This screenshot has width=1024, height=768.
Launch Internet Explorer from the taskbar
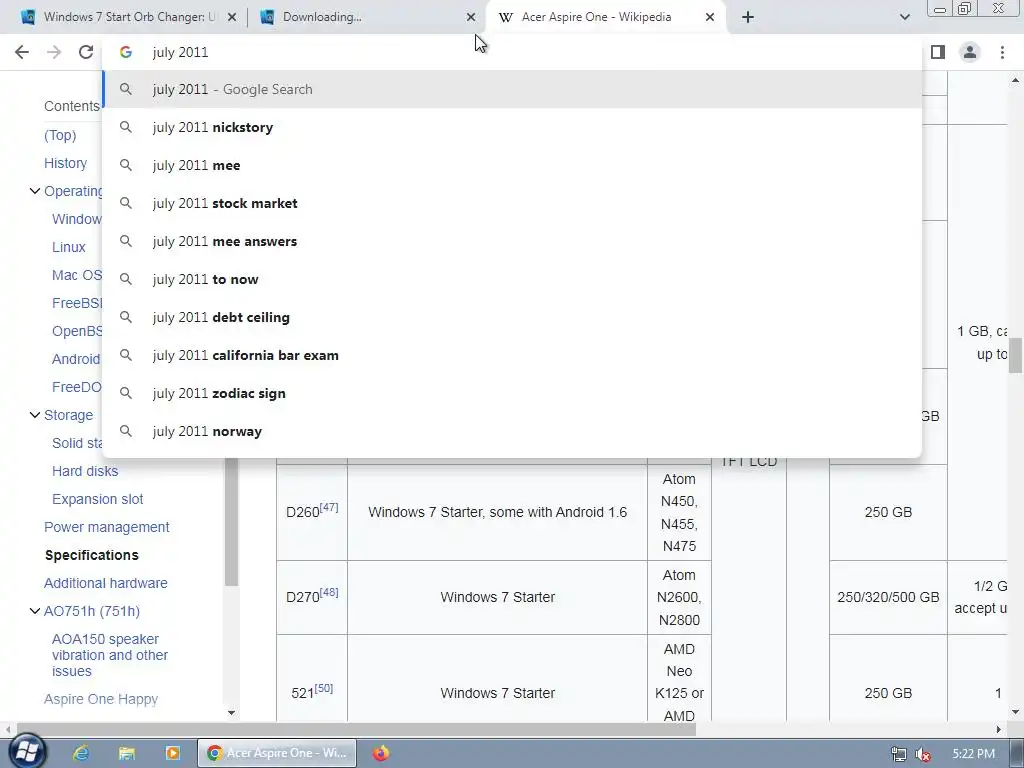coord(81,753)
